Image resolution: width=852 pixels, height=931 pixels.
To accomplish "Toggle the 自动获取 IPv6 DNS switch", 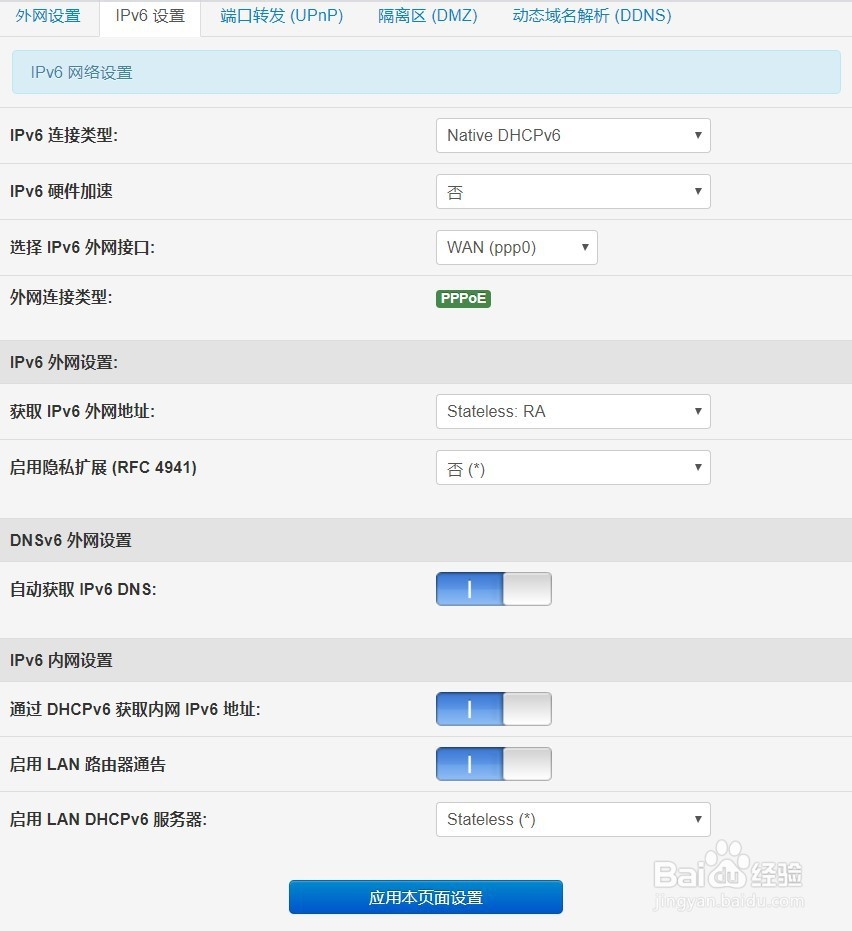I will 493,589.
